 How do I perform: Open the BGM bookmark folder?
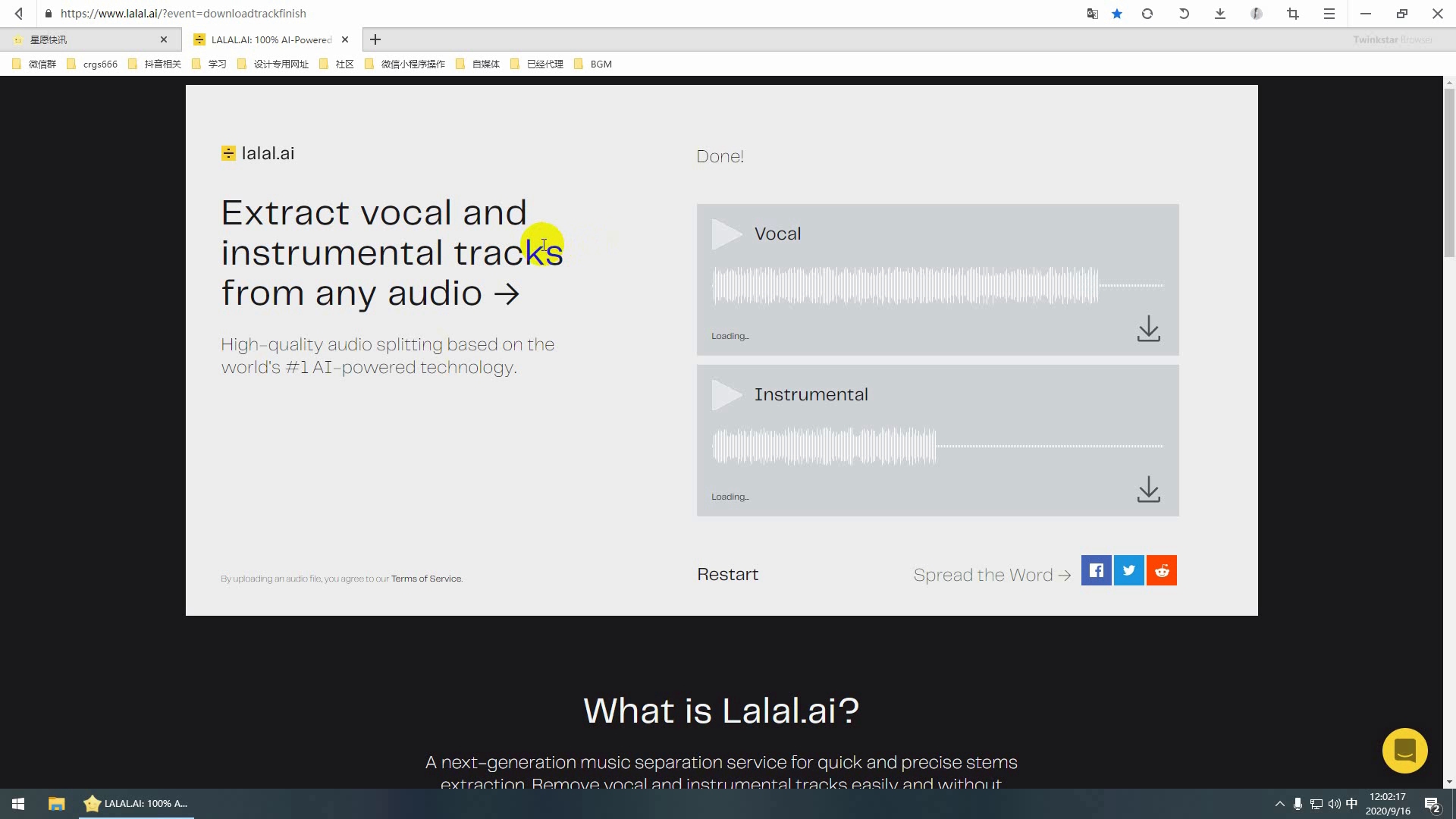(593, 64)
